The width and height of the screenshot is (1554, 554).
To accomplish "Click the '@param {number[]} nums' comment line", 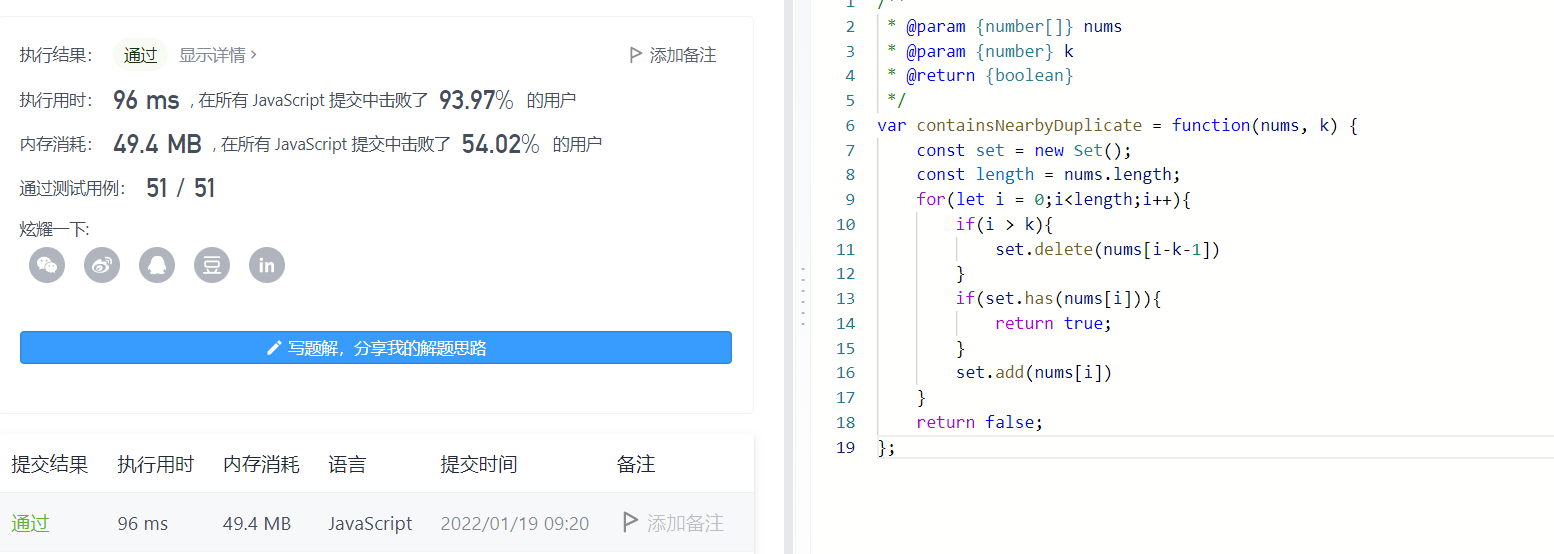I will [1004, 27].
